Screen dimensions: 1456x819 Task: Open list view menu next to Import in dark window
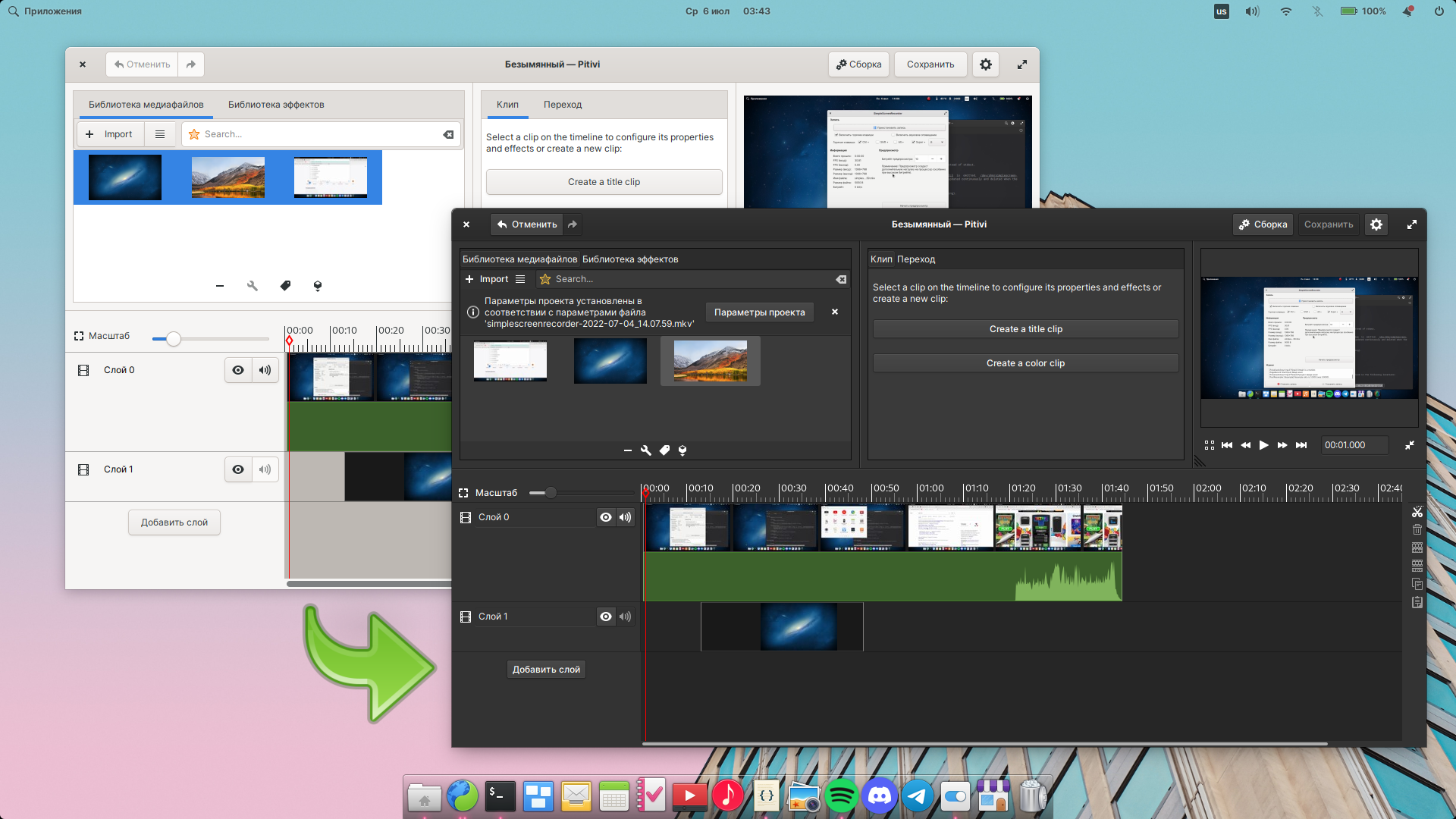(520, 279)
